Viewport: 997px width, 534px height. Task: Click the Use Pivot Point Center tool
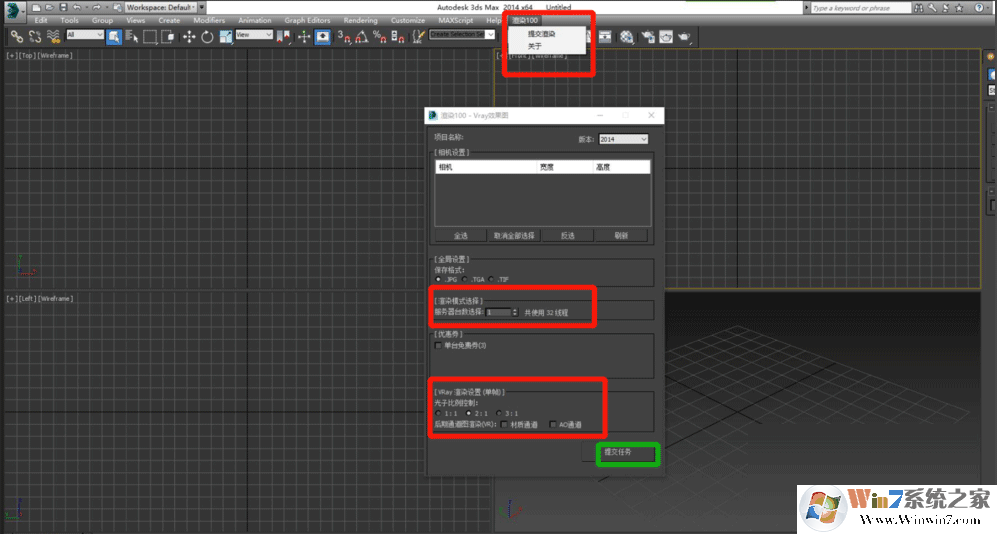point(284,37)
